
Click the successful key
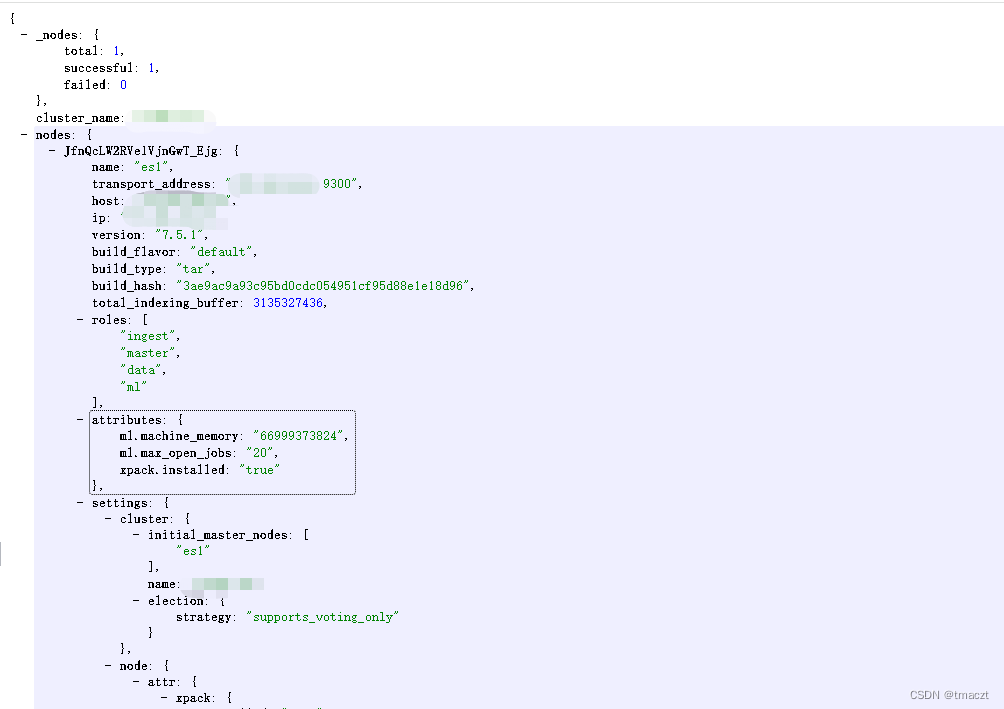point(99,68)
